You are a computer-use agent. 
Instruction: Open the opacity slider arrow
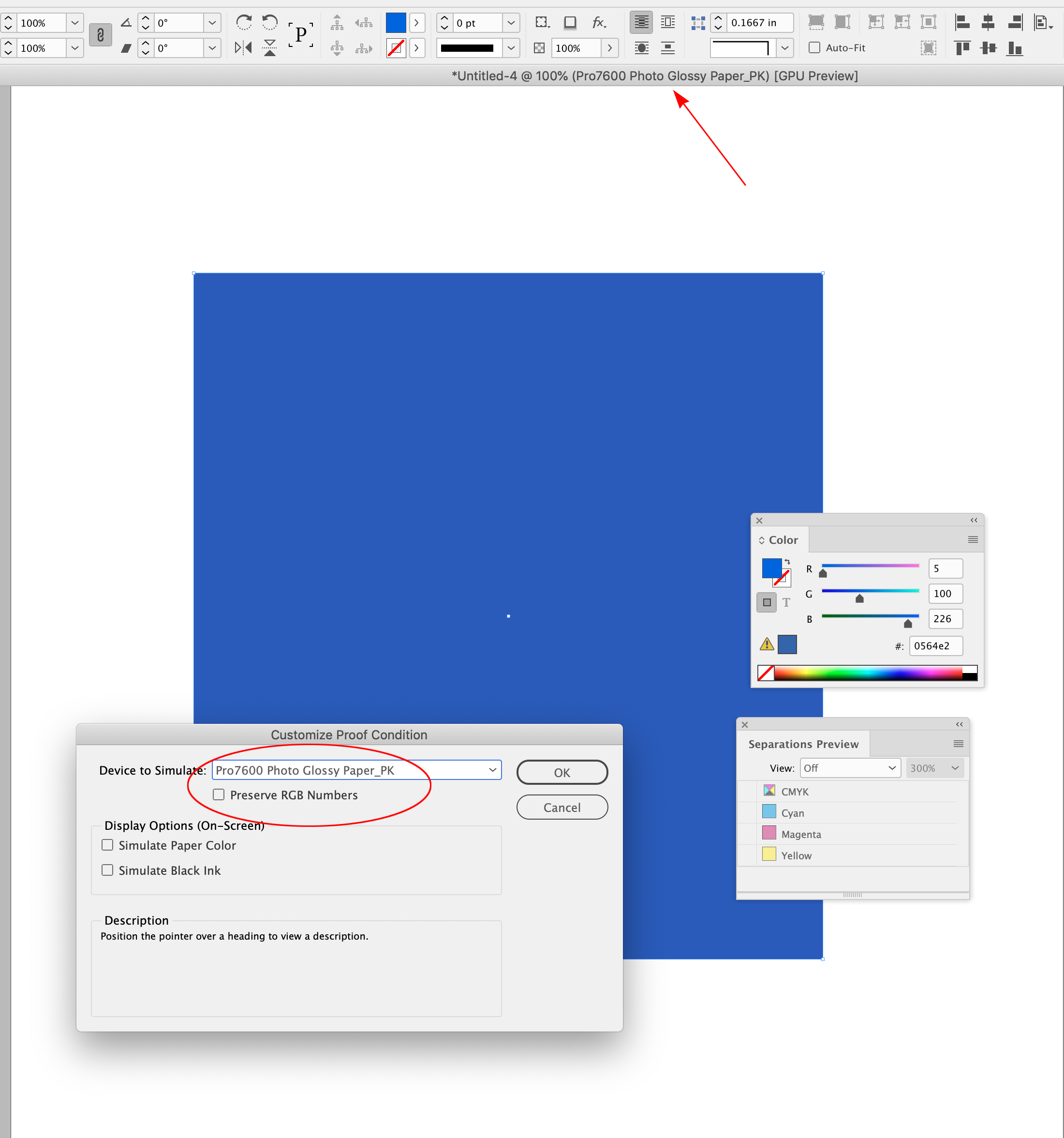(610, 47)
